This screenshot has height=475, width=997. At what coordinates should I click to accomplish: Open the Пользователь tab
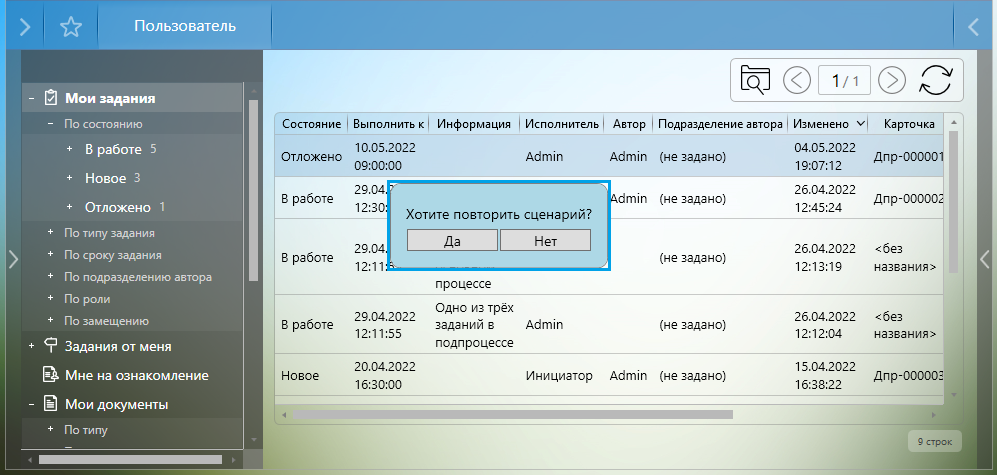click(x=185, y=26)
